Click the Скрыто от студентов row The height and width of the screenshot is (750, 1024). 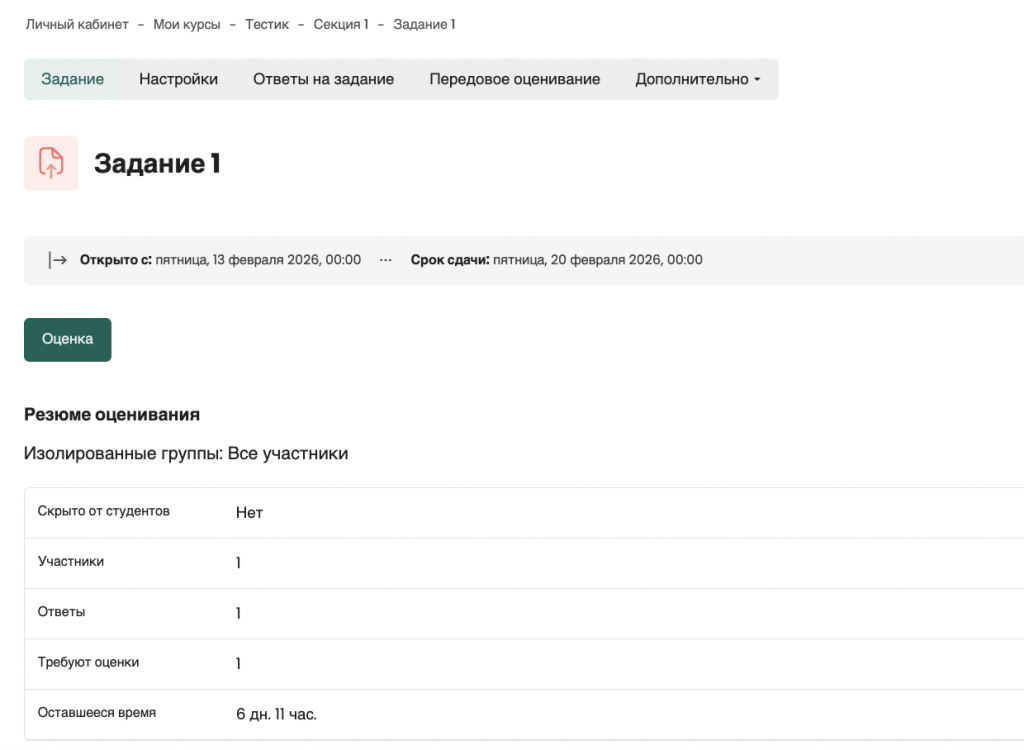(x=103, y=511)
